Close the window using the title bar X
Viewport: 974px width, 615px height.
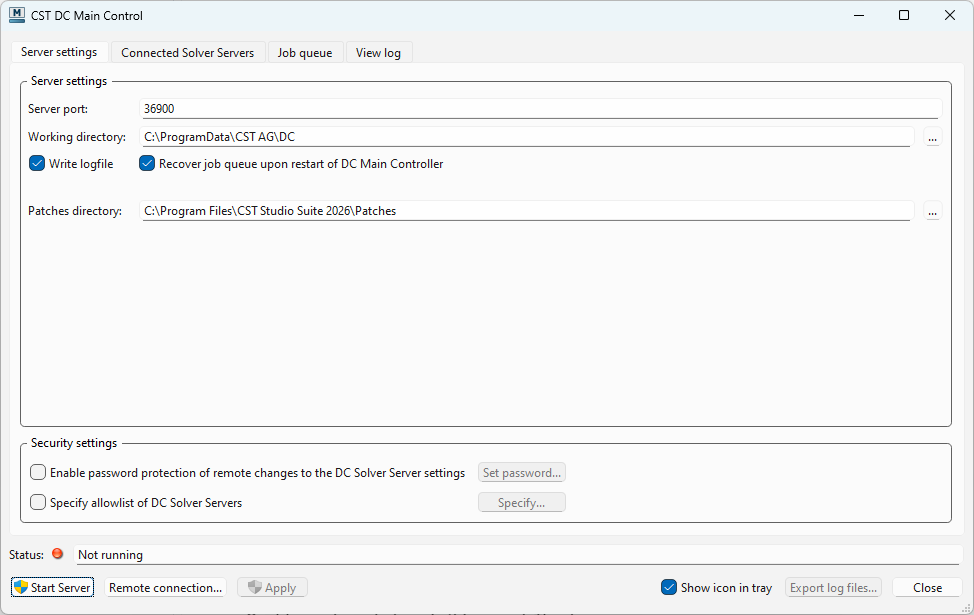pyautogui.click(x=949, y=15)
